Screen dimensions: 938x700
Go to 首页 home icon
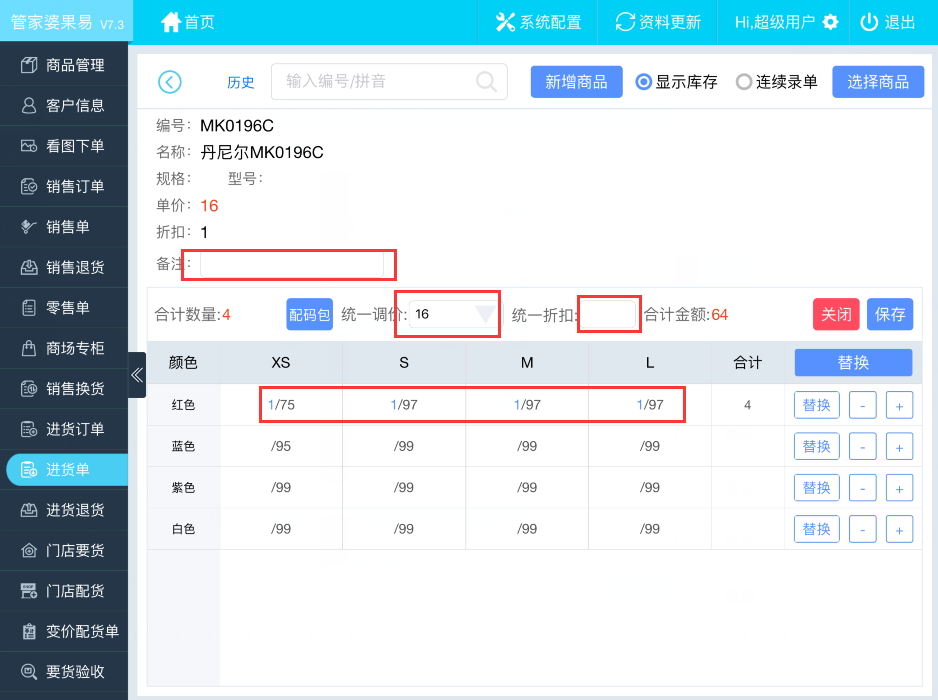click(170, 22)
